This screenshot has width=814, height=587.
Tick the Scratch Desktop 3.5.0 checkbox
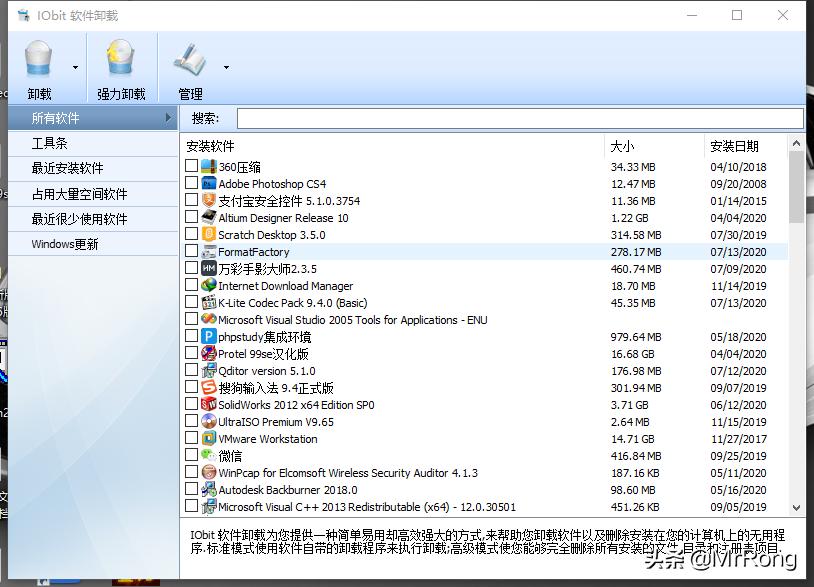point(192,235)
